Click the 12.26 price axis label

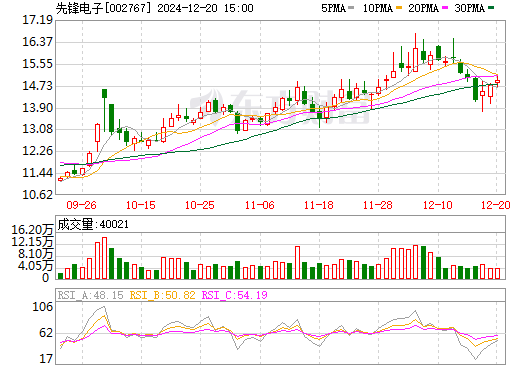pos(37,151)
